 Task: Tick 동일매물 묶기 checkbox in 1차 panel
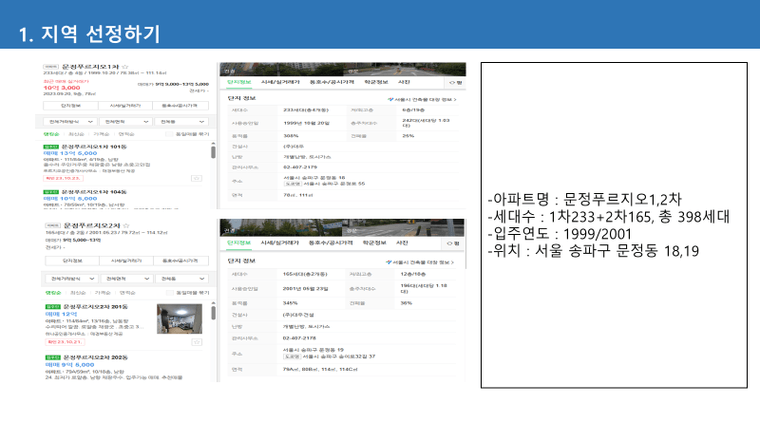coord(169,134)
